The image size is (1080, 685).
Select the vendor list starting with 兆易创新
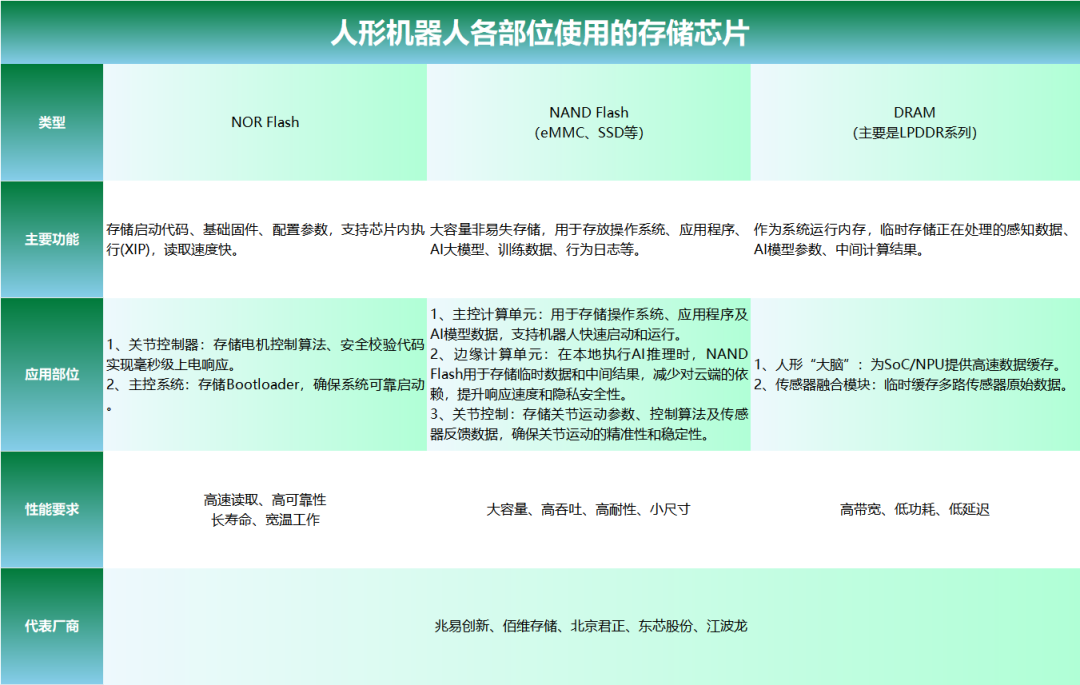[x=591, y=626]
